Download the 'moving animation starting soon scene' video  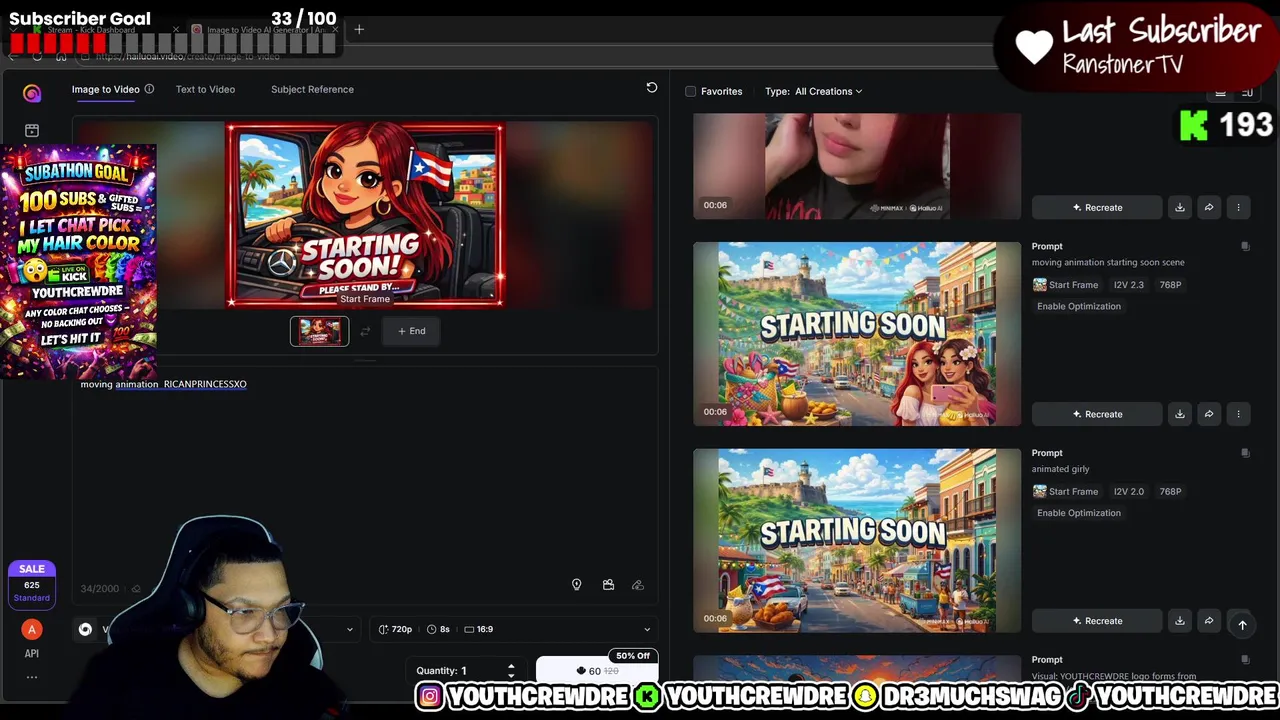[1180, 414]
